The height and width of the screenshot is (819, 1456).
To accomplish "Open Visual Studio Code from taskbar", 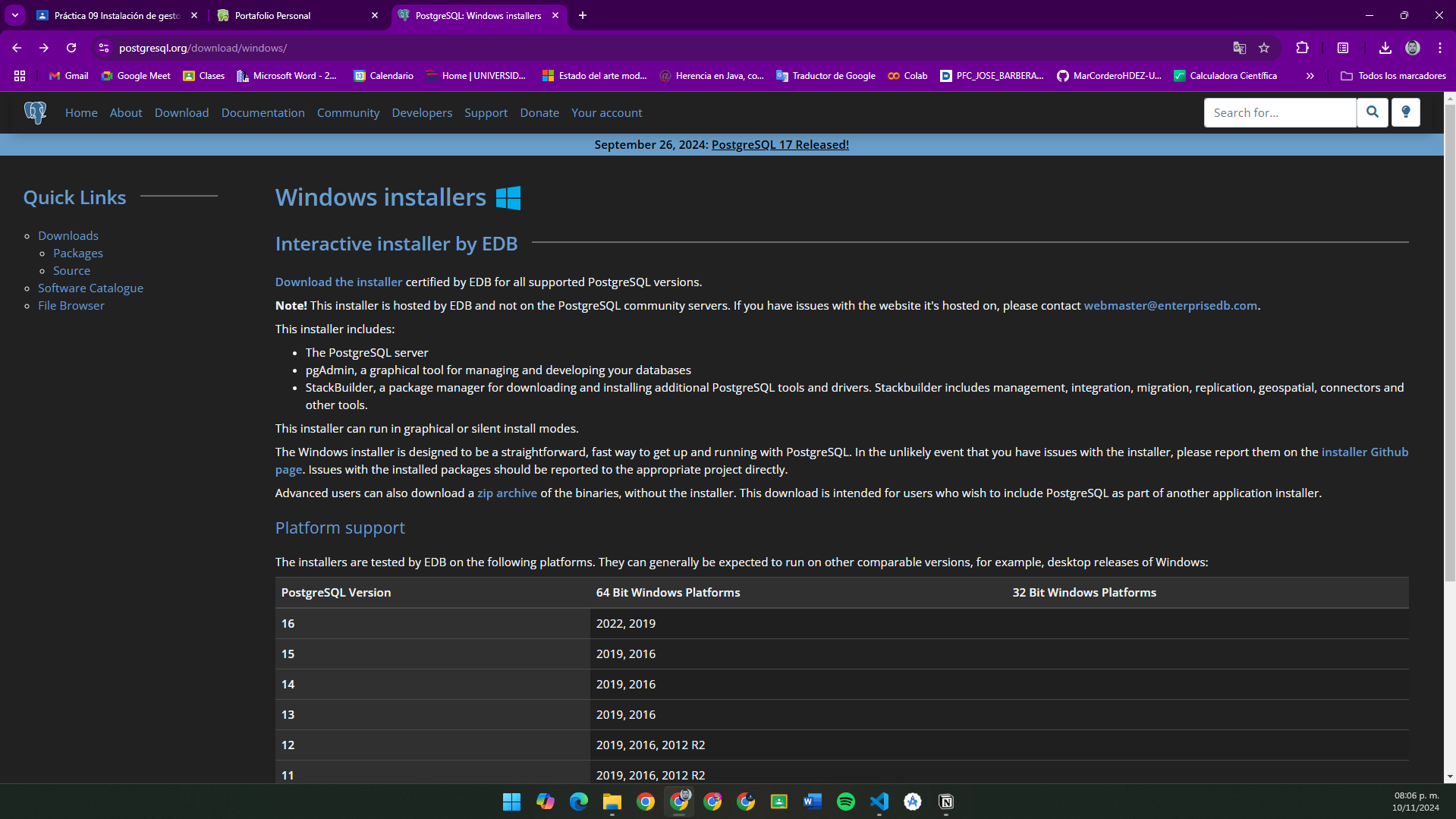I will 879,802.
